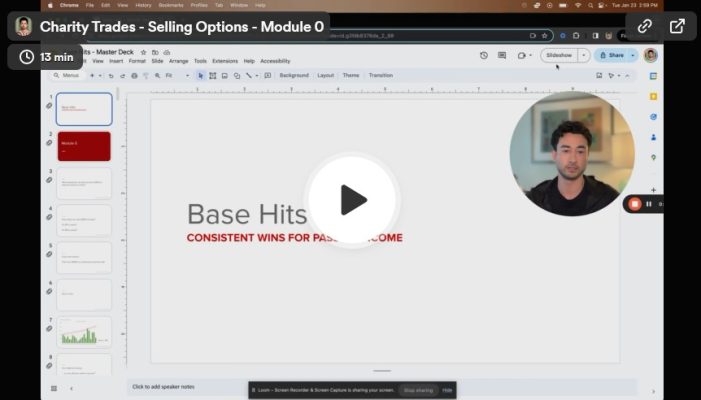Open the comments icon in Slides header

pos(502,55)
